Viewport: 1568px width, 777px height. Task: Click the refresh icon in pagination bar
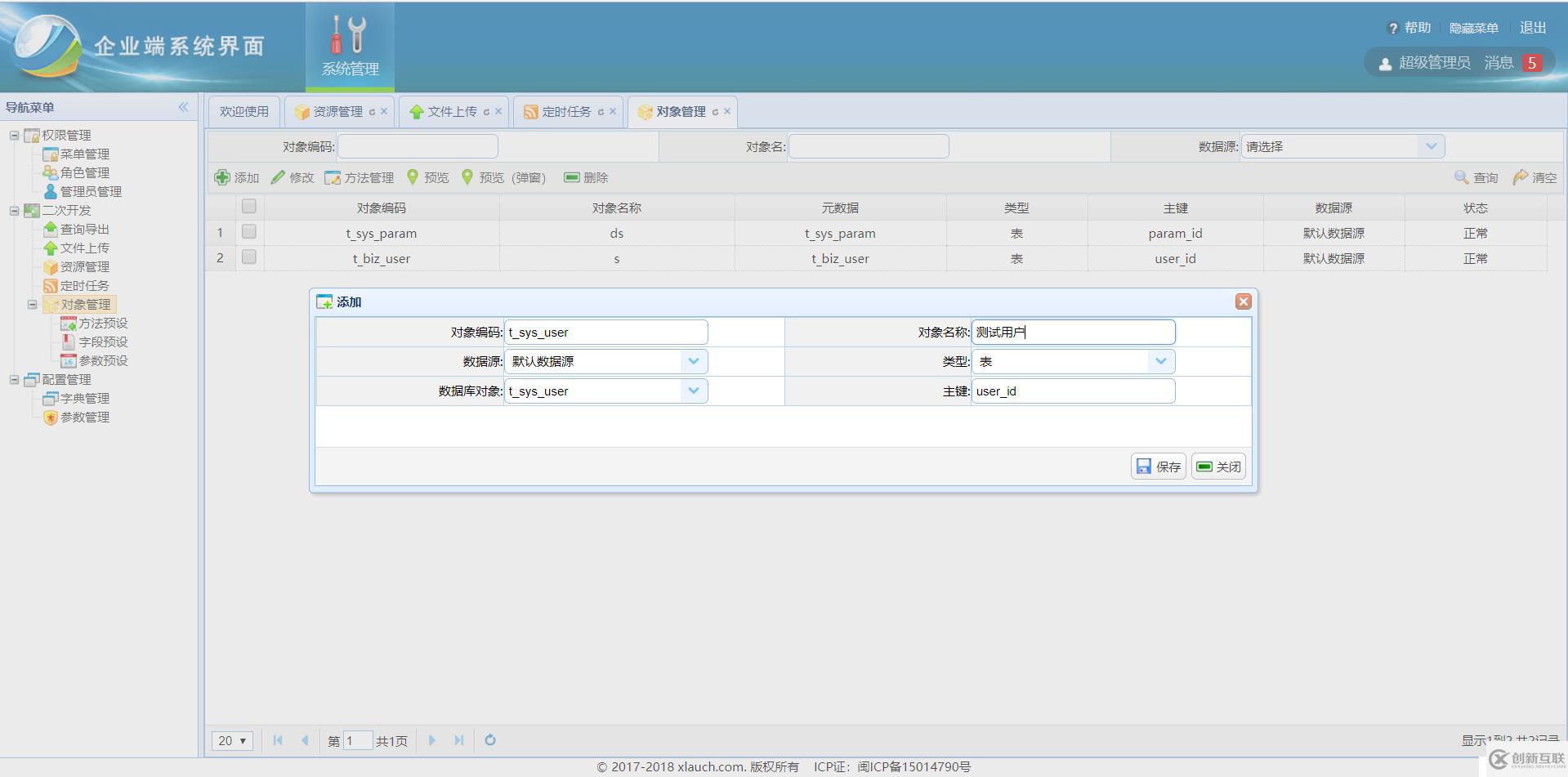[x=489, y=740]
